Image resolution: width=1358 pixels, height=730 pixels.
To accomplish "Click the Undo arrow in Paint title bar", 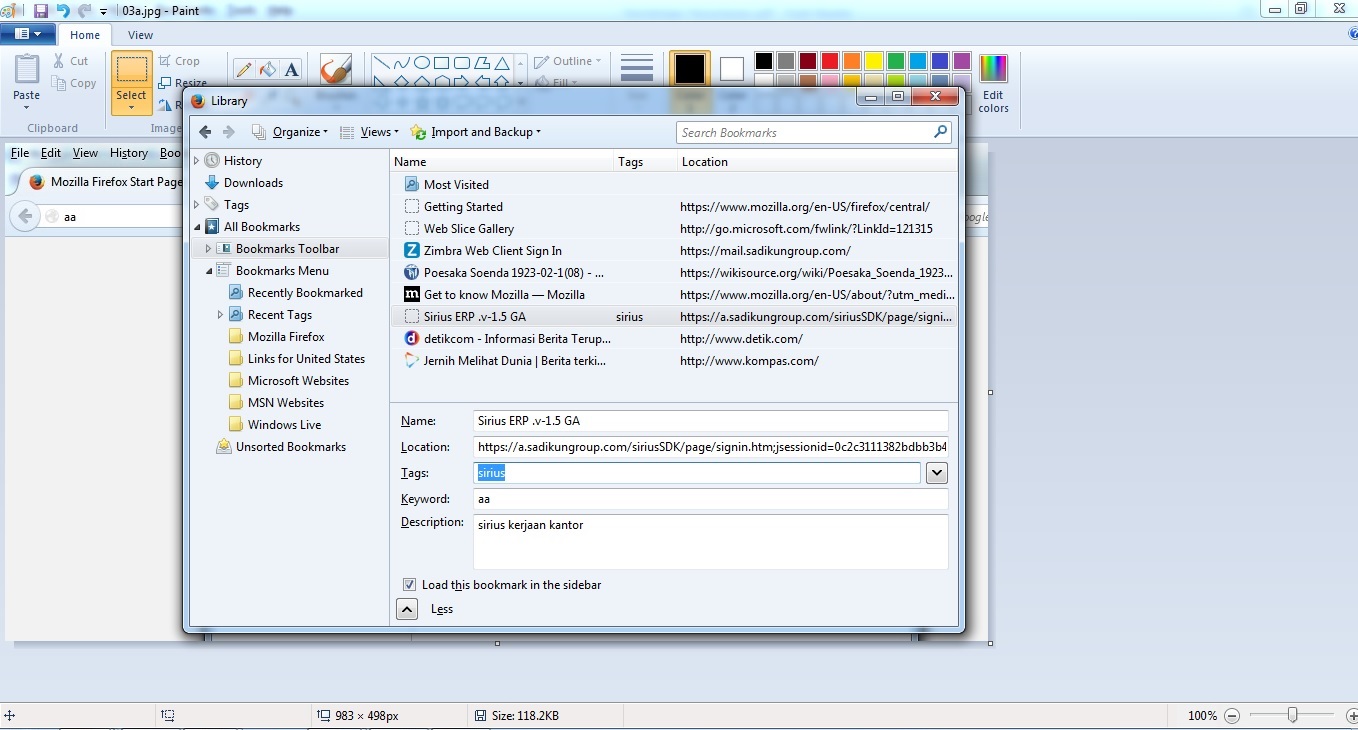I will point(63,10).
